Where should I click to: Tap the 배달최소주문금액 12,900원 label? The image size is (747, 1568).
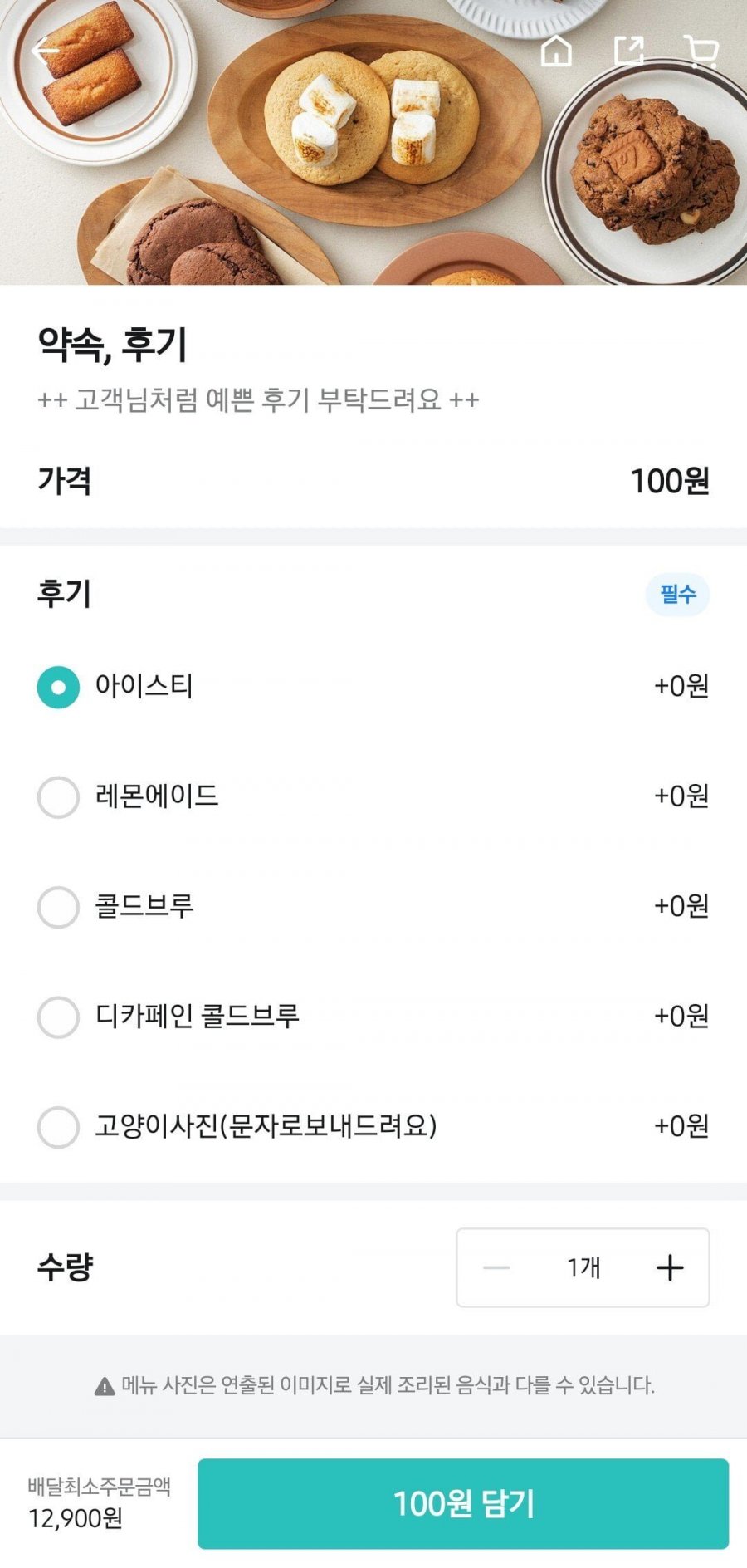(x=99, y=1503)
